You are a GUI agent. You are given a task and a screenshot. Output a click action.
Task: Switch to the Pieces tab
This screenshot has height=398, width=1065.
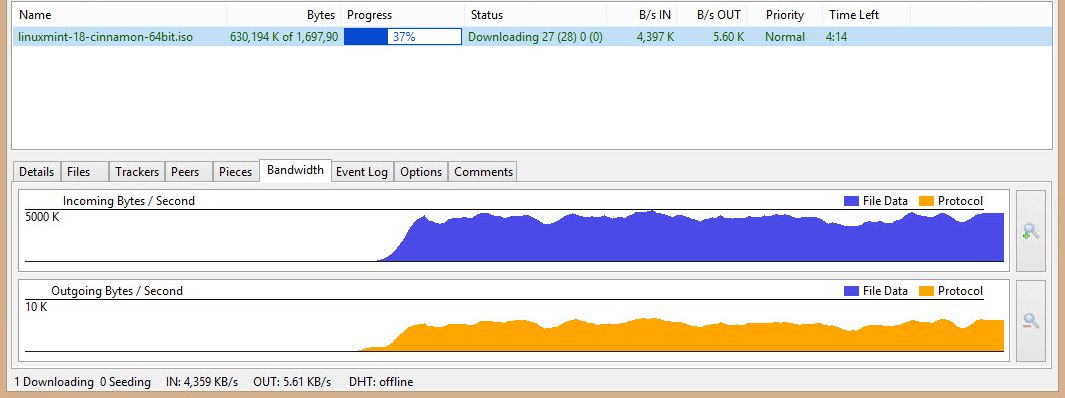coord(236,172)
